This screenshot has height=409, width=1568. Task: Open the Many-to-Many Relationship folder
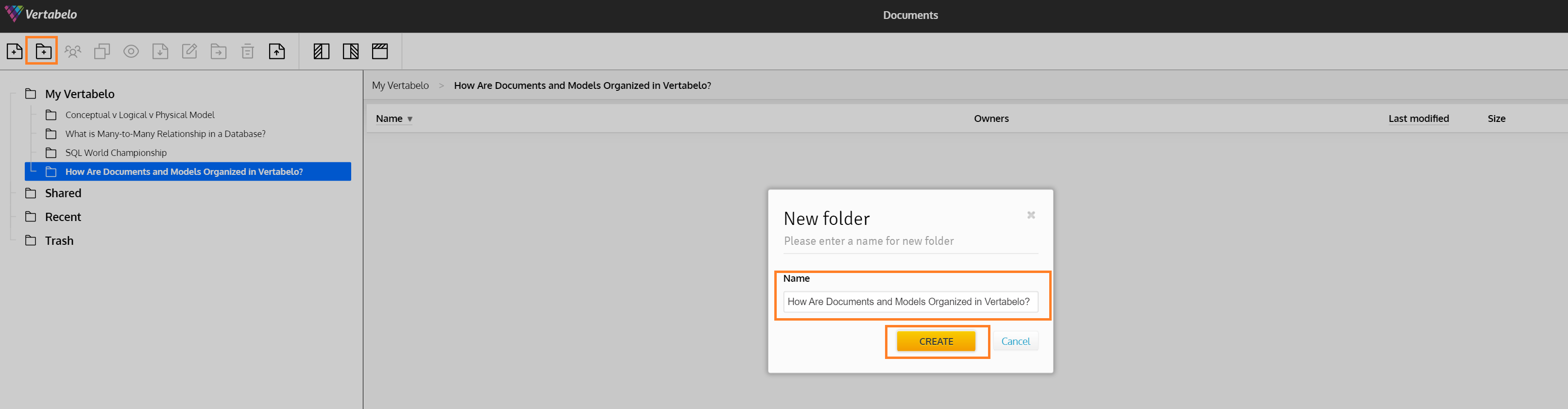pyautogui.click(x=166, y=133)
